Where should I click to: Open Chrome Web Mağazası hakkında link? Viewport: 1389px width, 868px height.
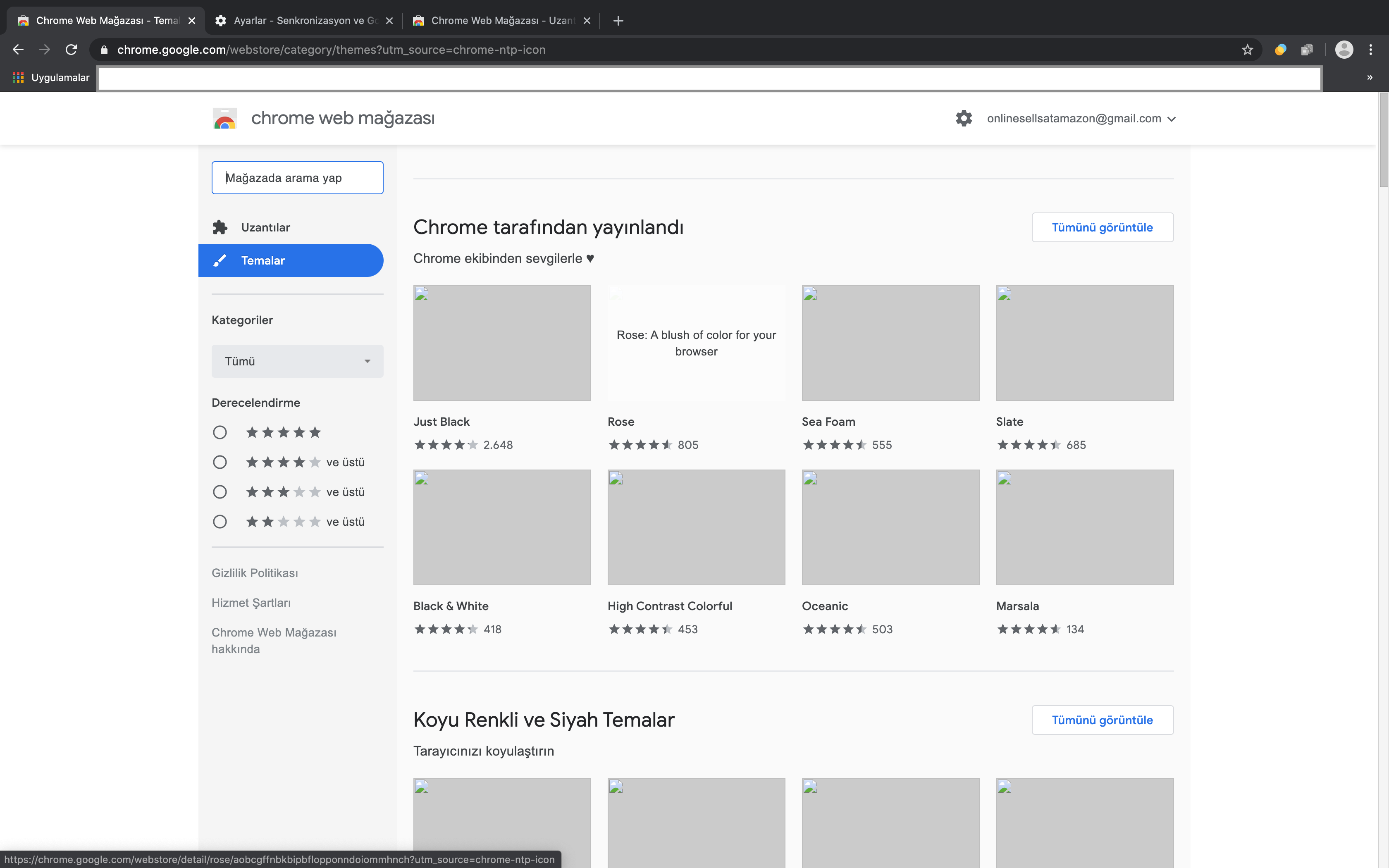pyautogui.click(x=274, y=641)
